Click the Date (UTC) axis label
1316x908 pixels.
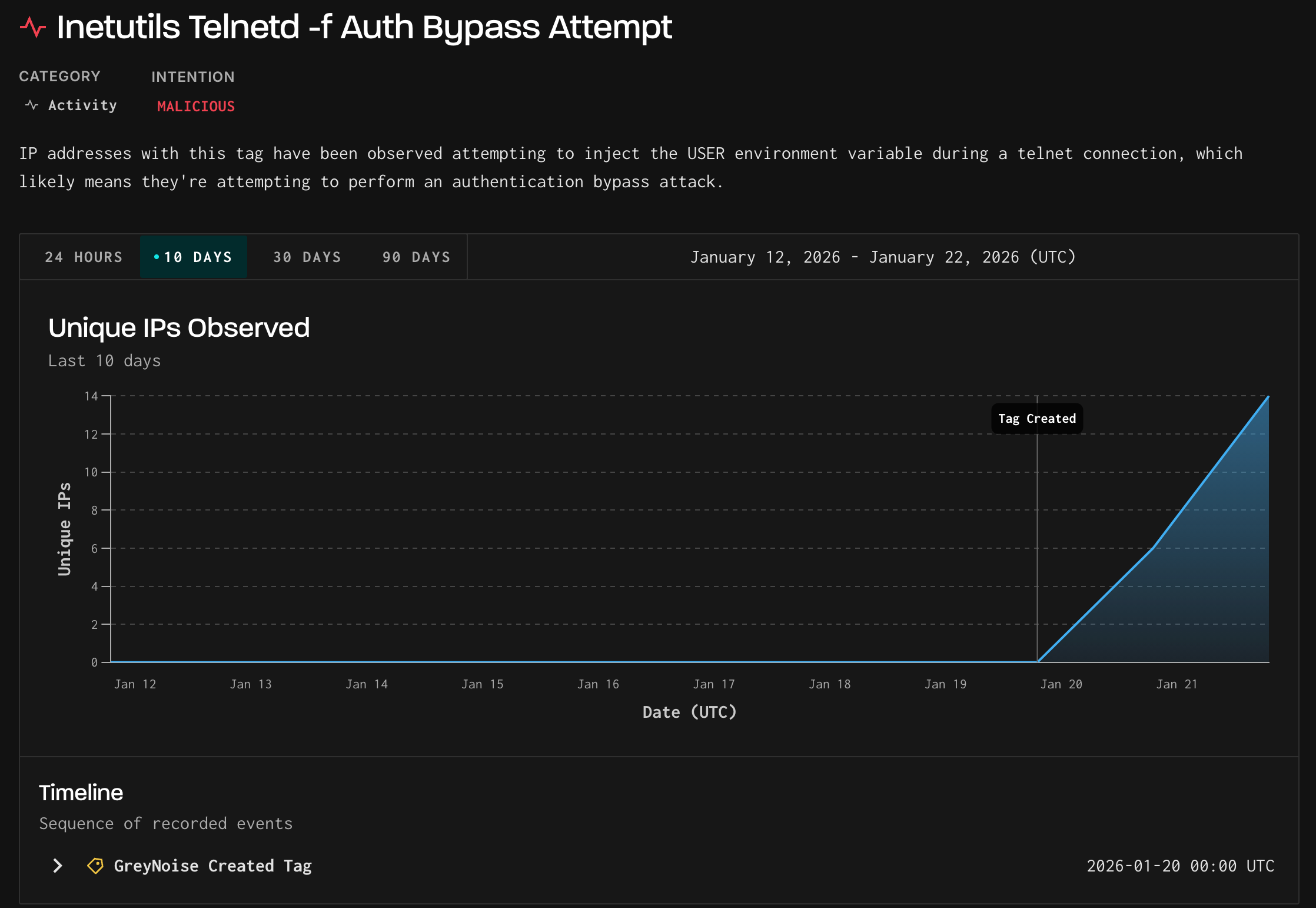(x=690, y=711)
